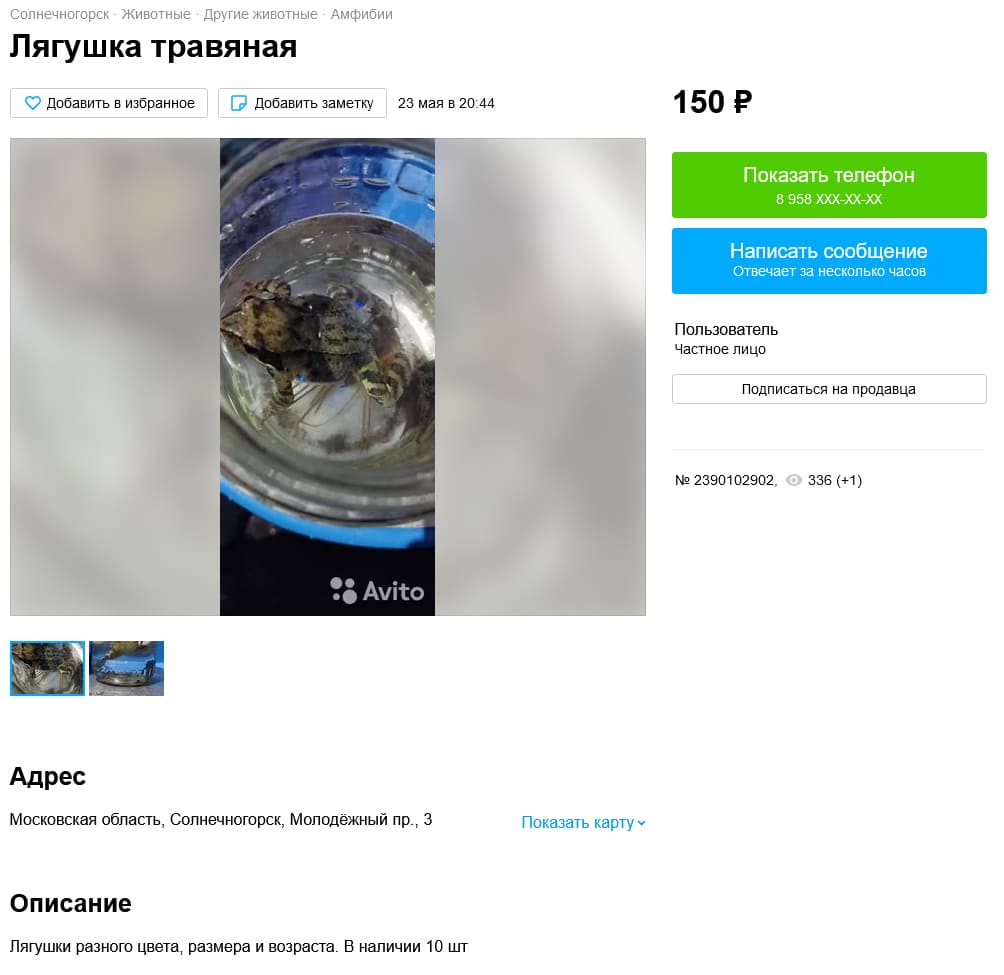
Task: Click Написать сообщение button
Action: point(829,261)
